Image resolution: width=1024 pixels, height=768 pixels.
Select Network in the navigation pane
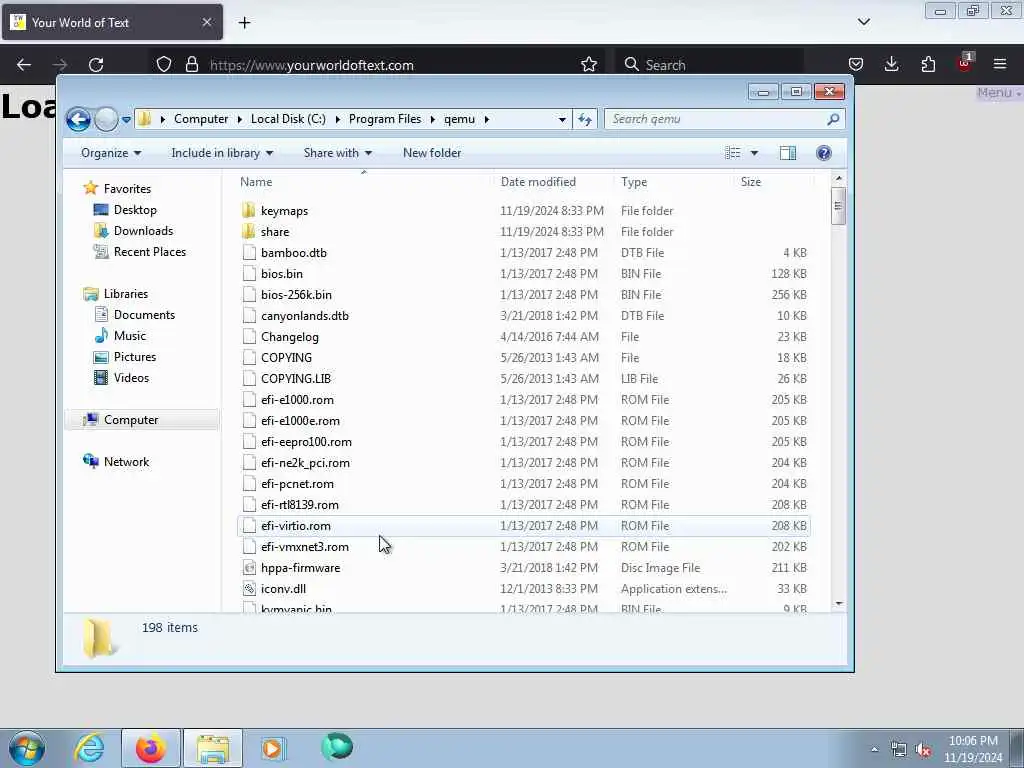tap(126, 462)
